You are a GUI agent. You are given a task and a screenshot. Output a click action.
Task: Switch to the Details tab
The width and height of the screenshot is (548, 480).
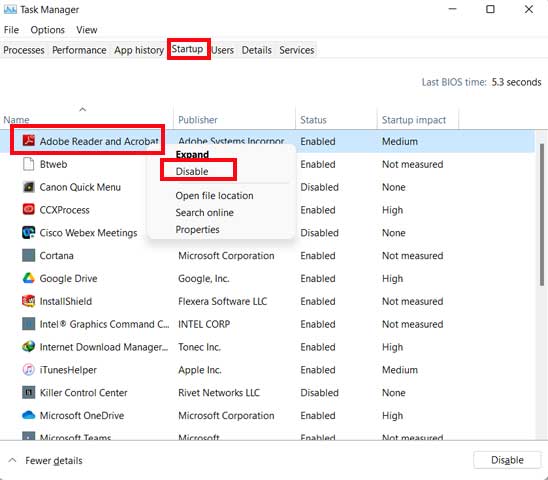[x=257, y=50]
